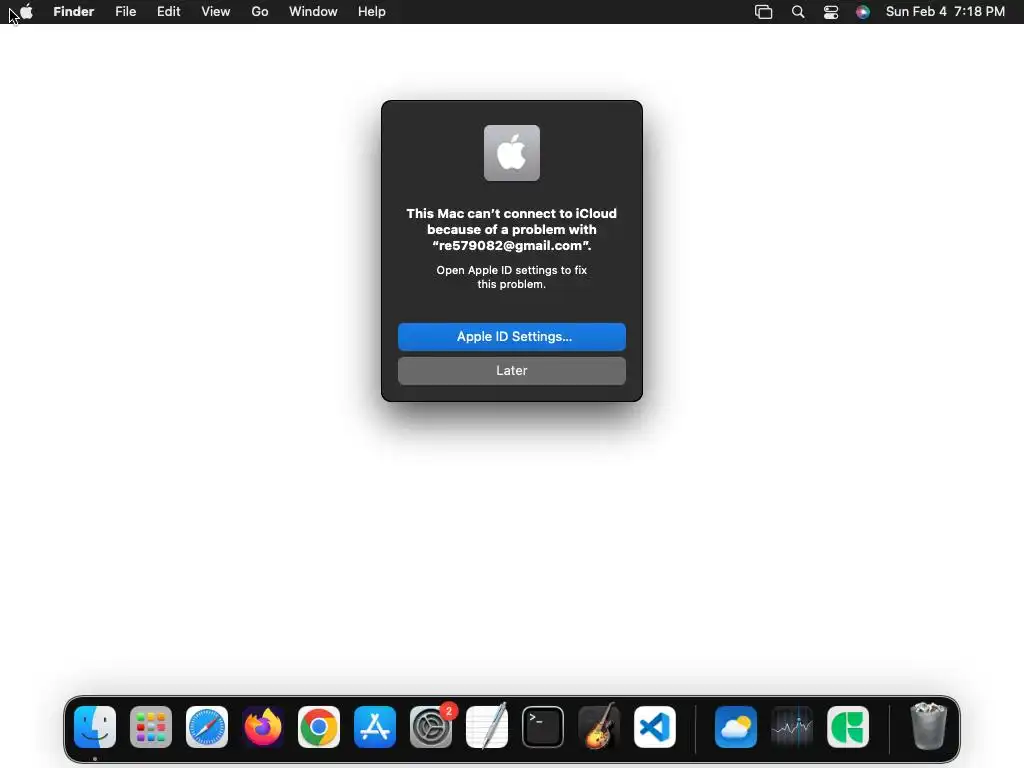Open the App Store from the Dock
This screenshot has width=1024, height=768.
(375, 727)
